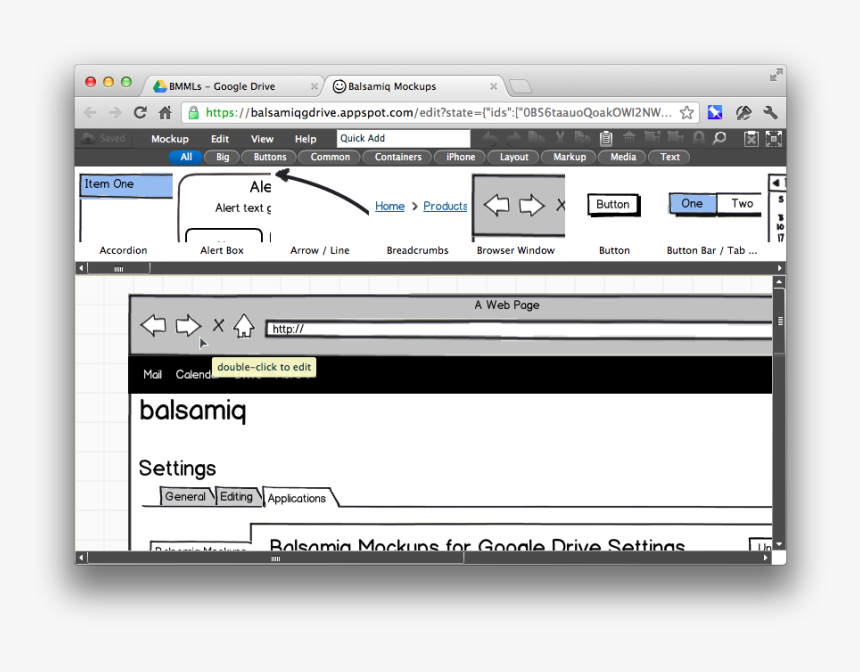Click the full screen presentation icon
The width and height of the screenshot is (860, 672).
click(773, 139)
